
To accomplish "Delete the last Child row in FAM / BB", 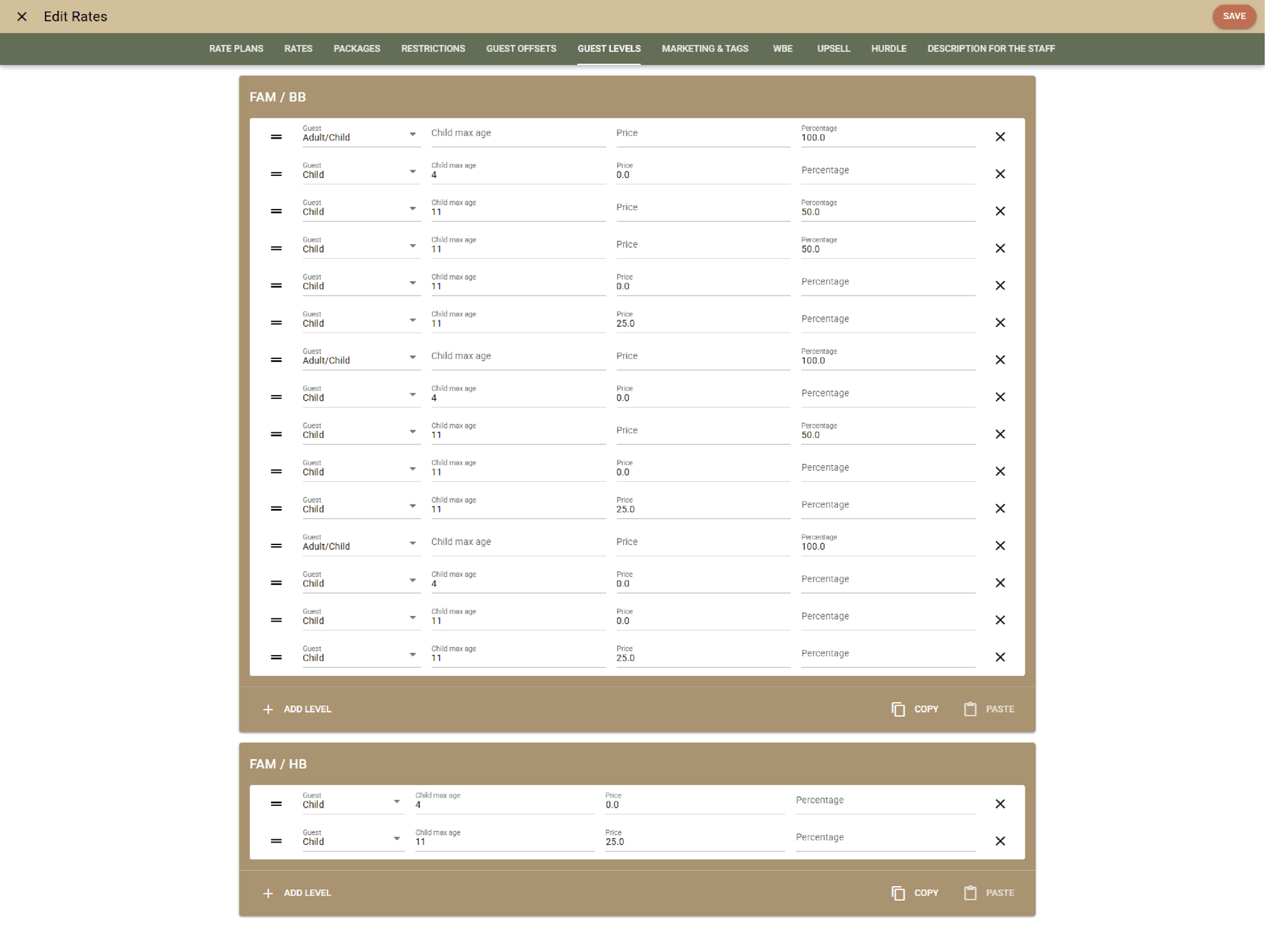I will 1001,657.
